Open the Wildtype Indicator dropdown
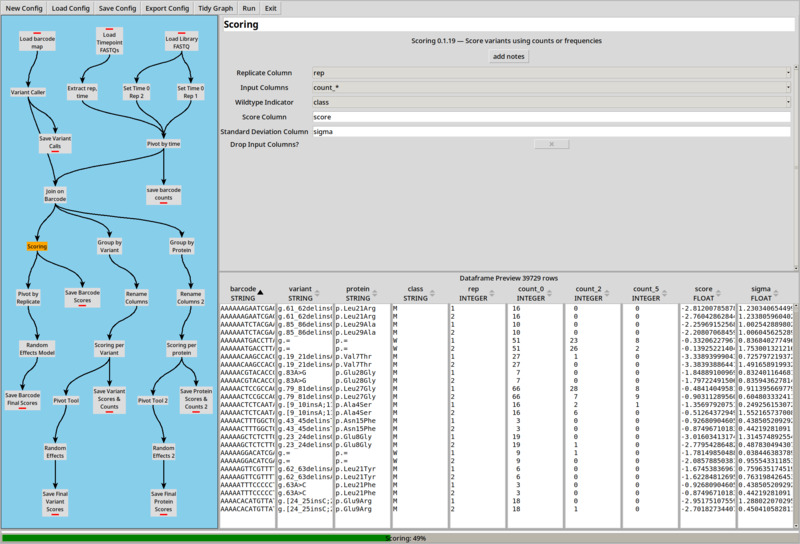This screenshot has height=544, width=800. [552, 103]
